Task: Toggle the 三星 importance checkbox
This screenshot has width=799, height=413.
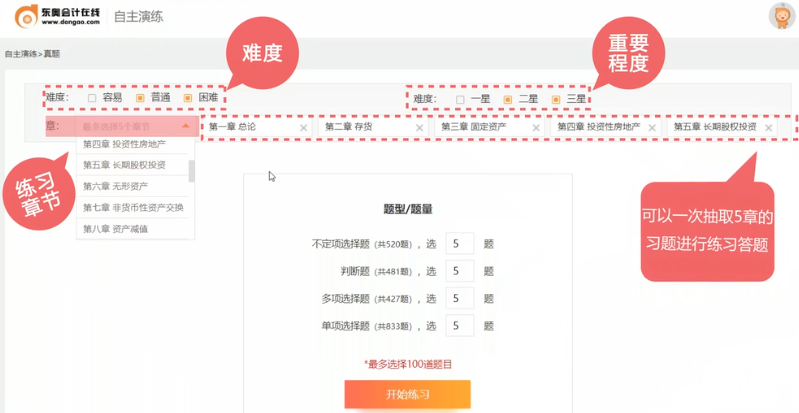Action: coord(556,99)
